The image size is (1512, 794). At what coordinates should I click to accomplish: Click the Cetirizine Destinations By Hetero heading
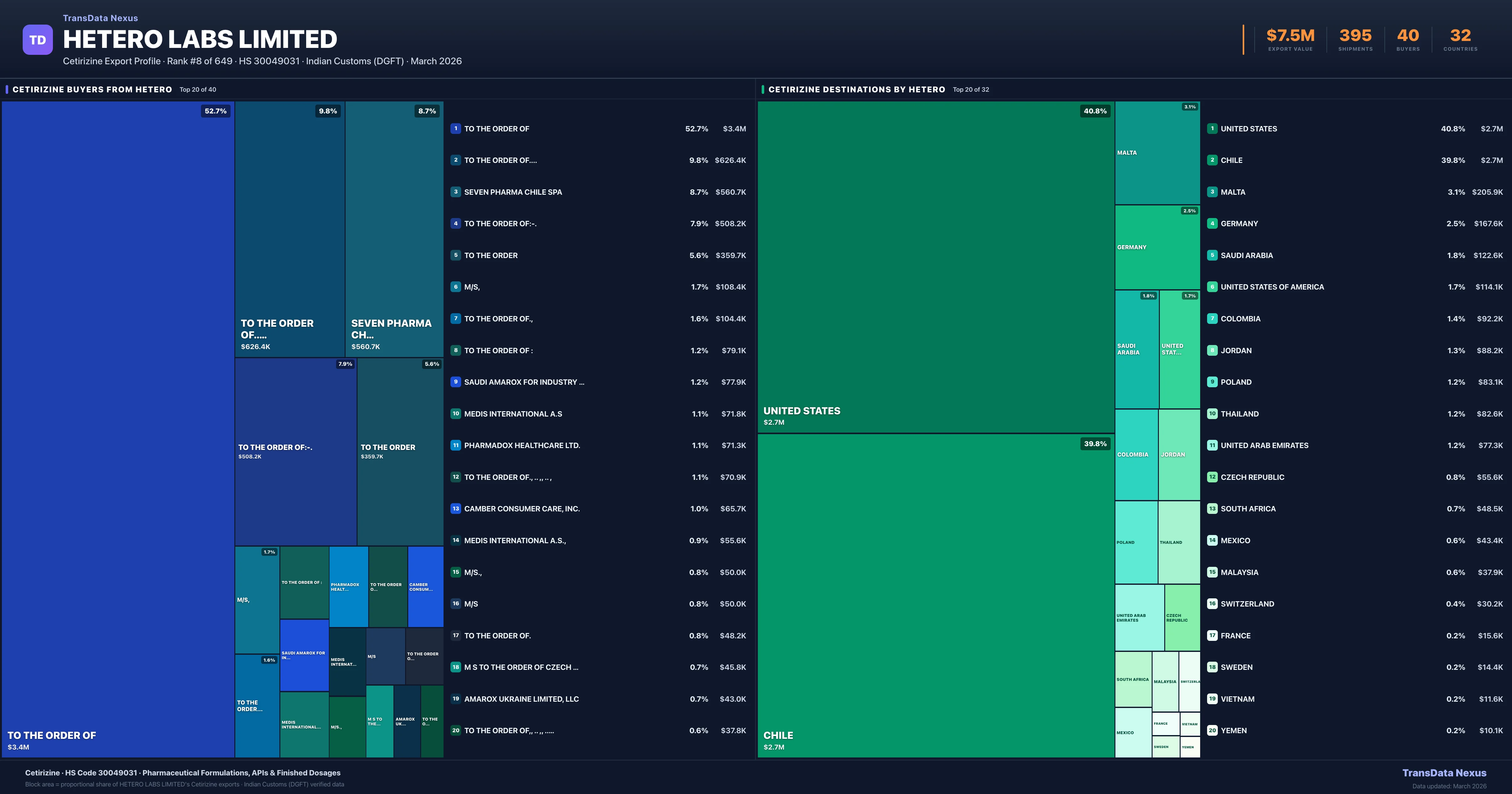tap(856, 89)
